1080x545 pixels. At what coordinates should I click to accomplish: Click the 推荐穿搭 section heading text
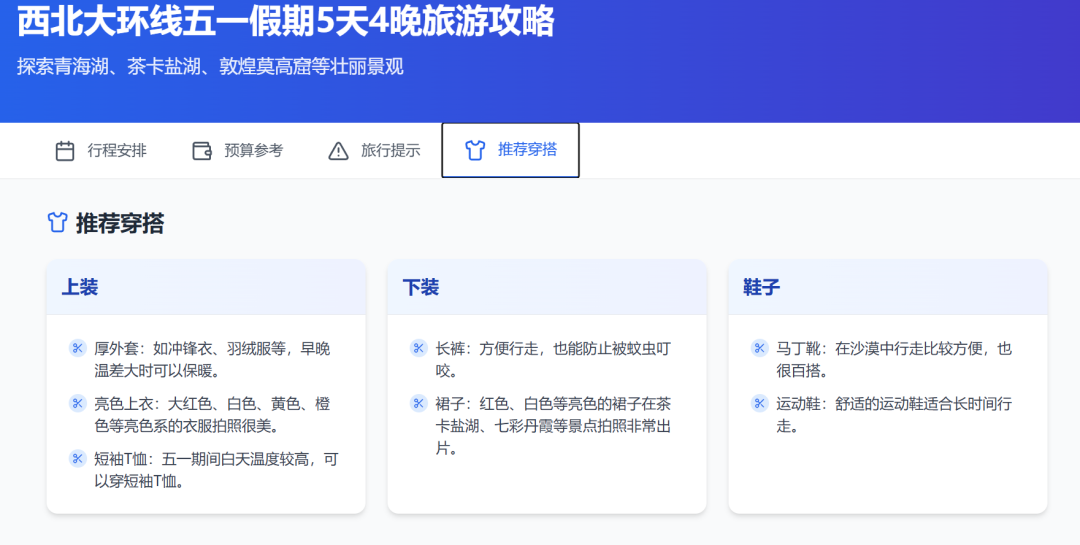(x=120, y=223)
